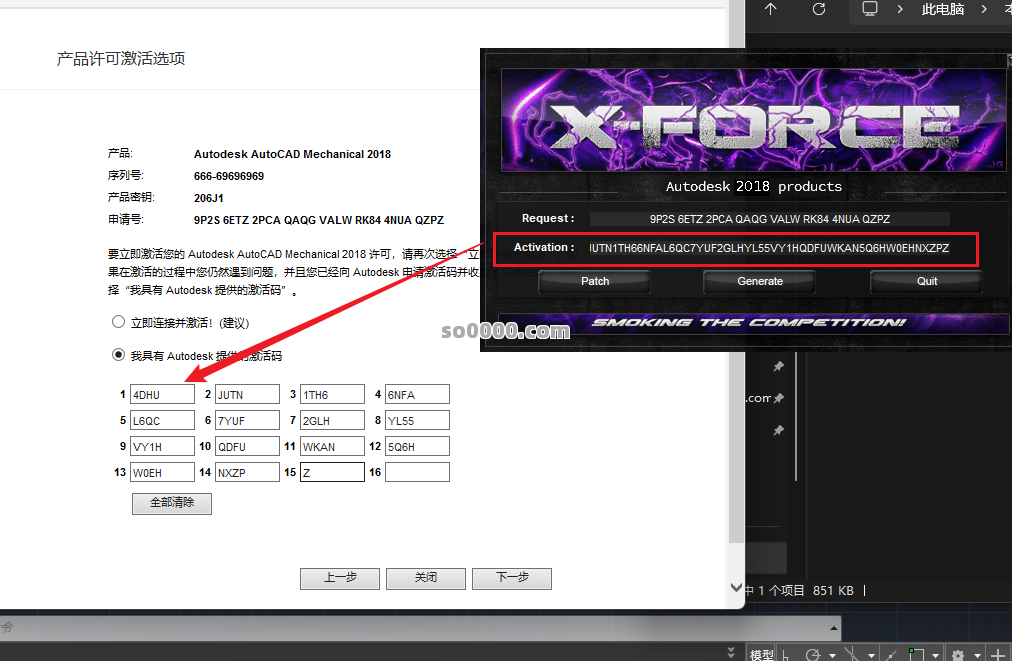This screenshot has width=1012, height=661.
Task: Click the double-chevron icon left of 模型
Action: pos(732,652)
